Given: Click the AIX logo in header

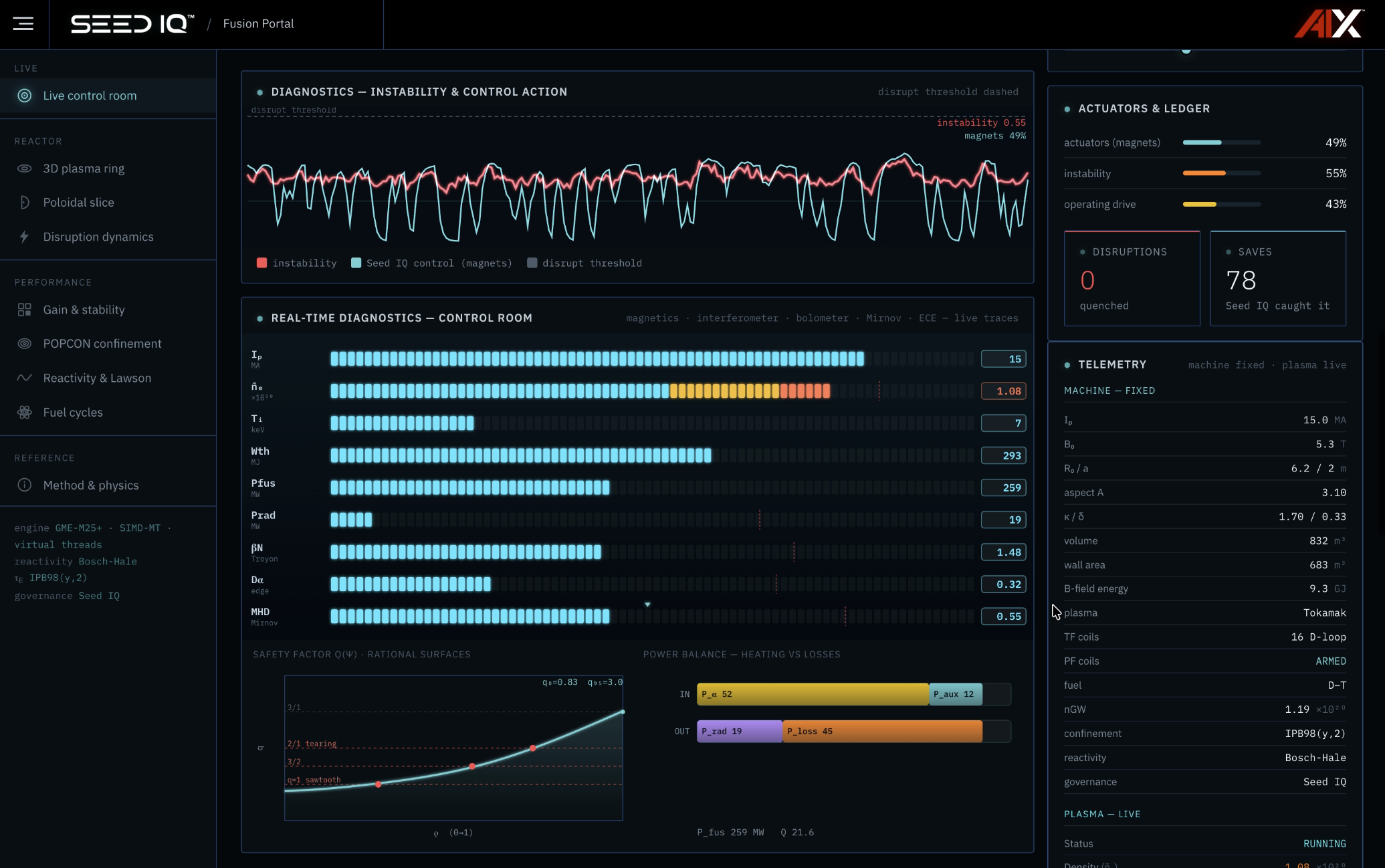Looking at the screenshot, I should 1329,23.
